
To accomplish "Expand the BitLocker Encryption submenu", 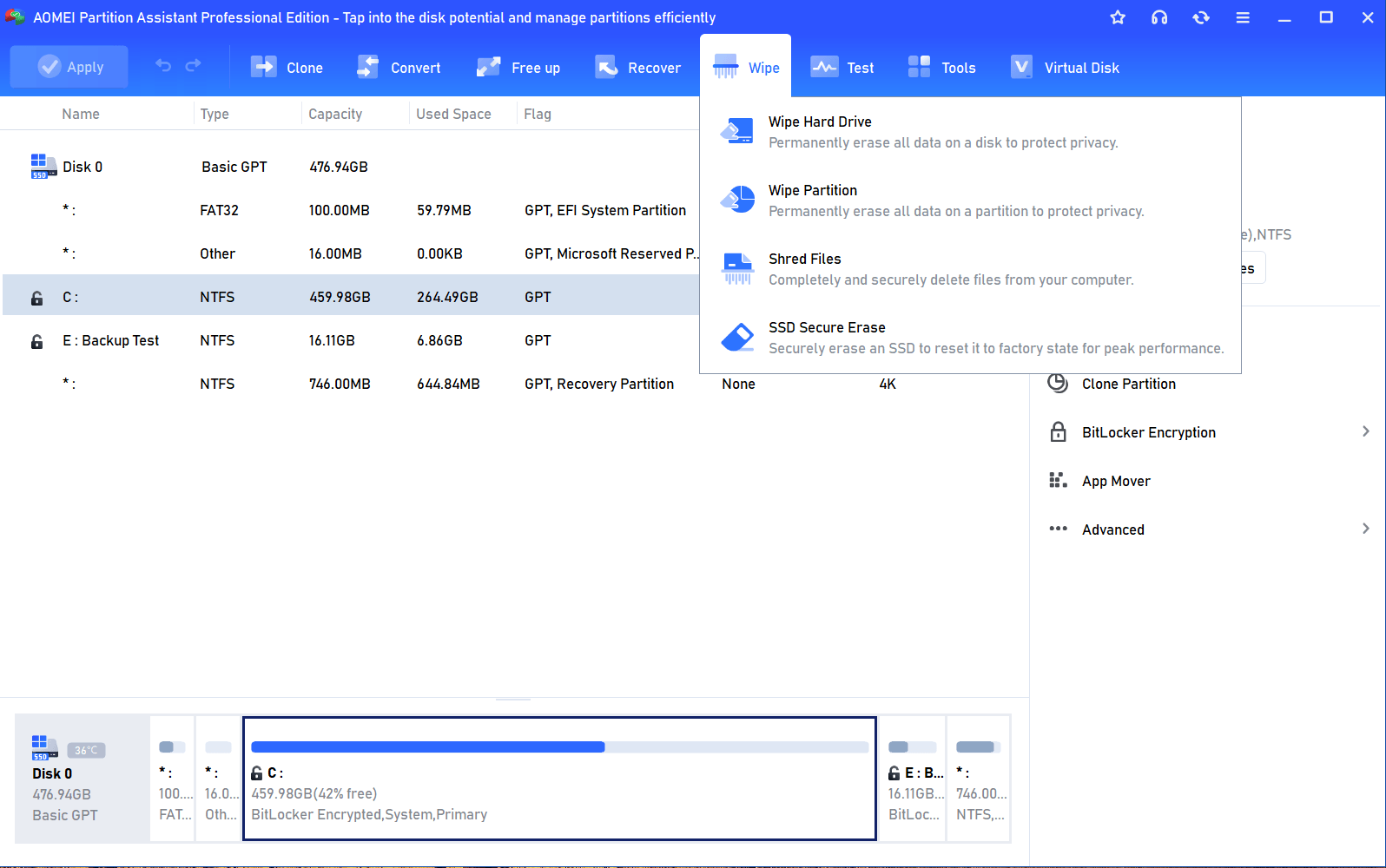I will 1365,432.
